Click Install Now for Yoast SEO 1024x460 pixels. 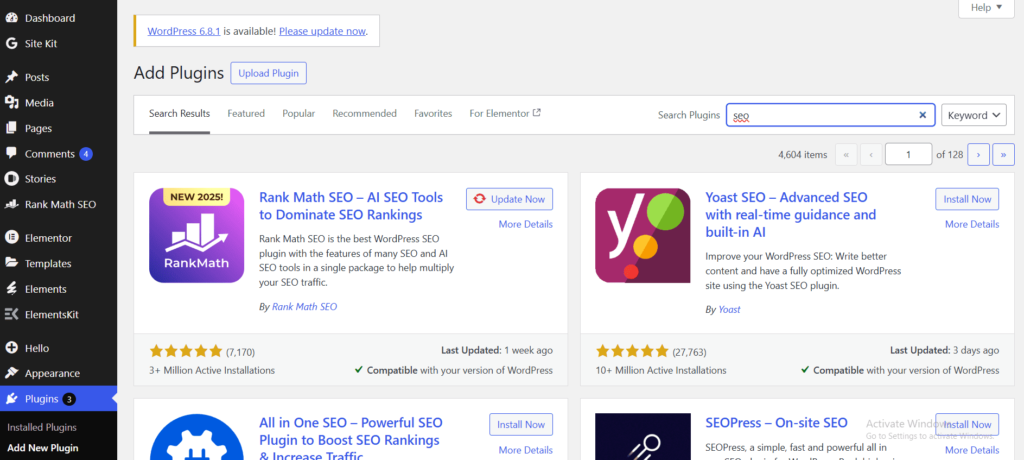pos(967,199)
